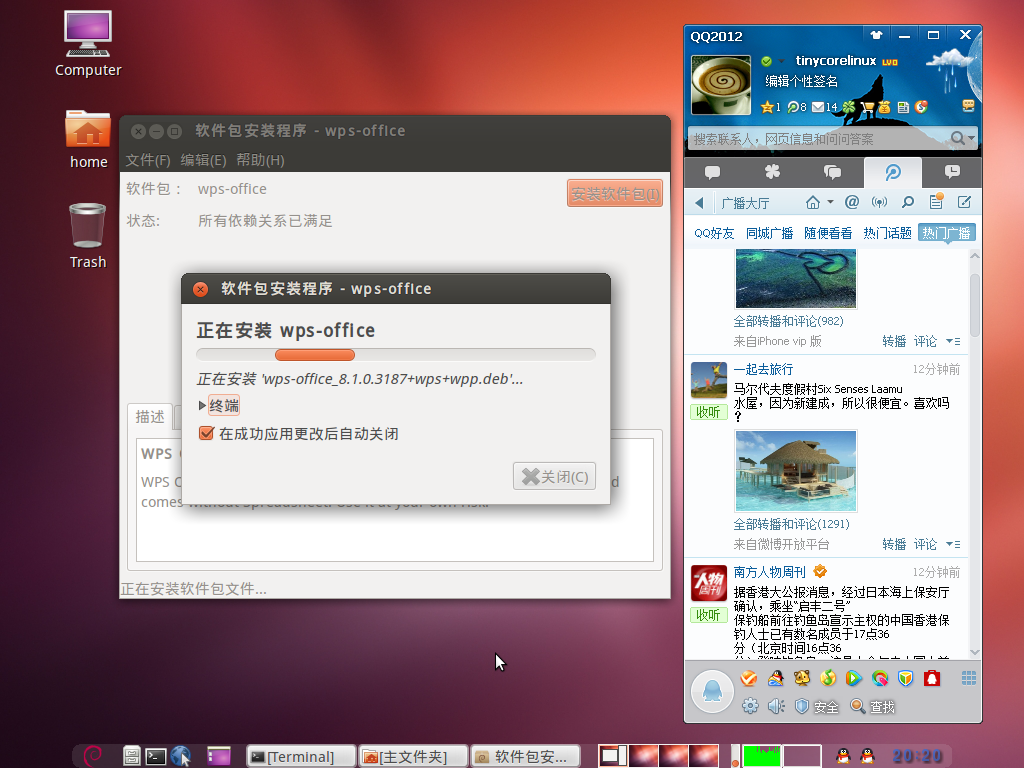The image size is (1024, 768).
Task: Open the QQ Zone star icon
Action: coord(767,107)
